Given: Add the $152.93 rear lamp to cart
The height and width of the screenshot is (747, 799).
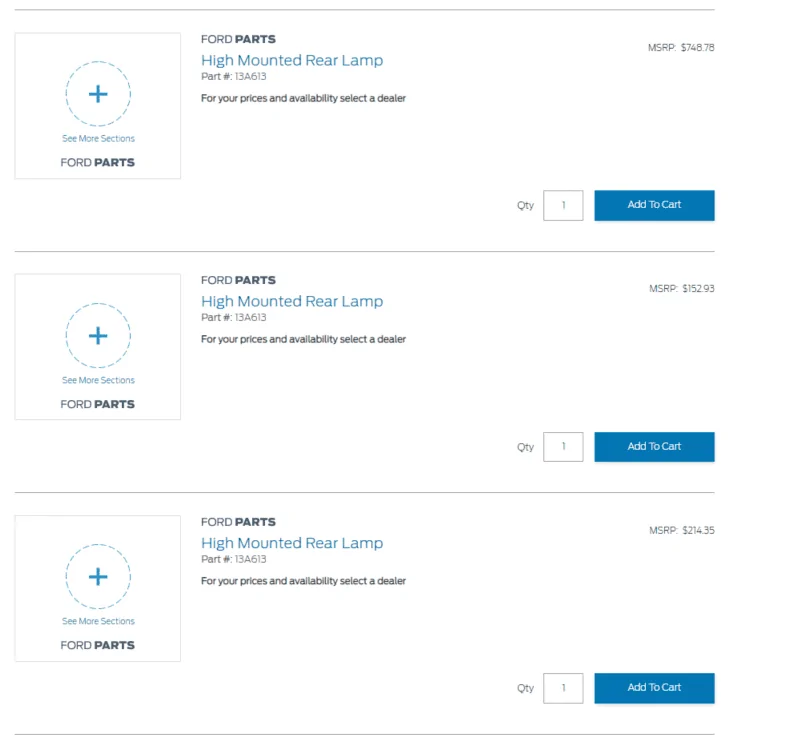Looking at the screenshot, I should tap(654, 447).
